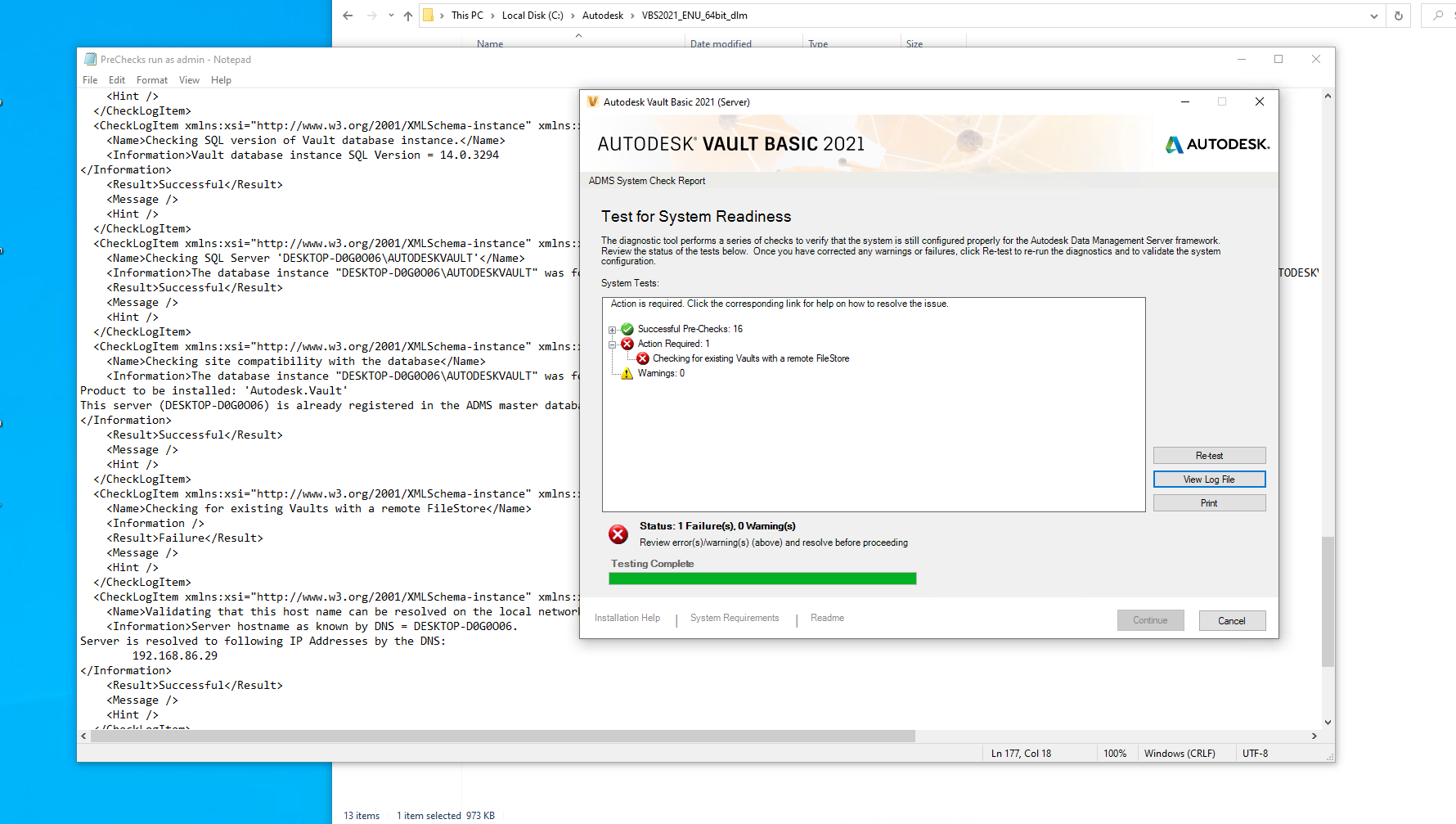Click the back arrow in File Explorer
This screenshot has width=1456, height=824.
347,16
